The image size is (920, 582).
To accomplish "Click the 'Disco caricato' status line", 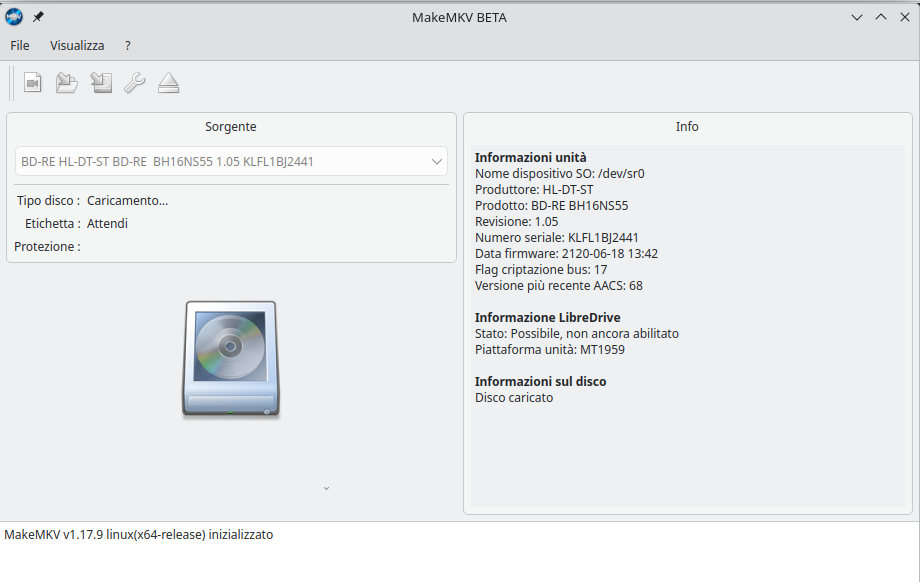I will 514,398.
